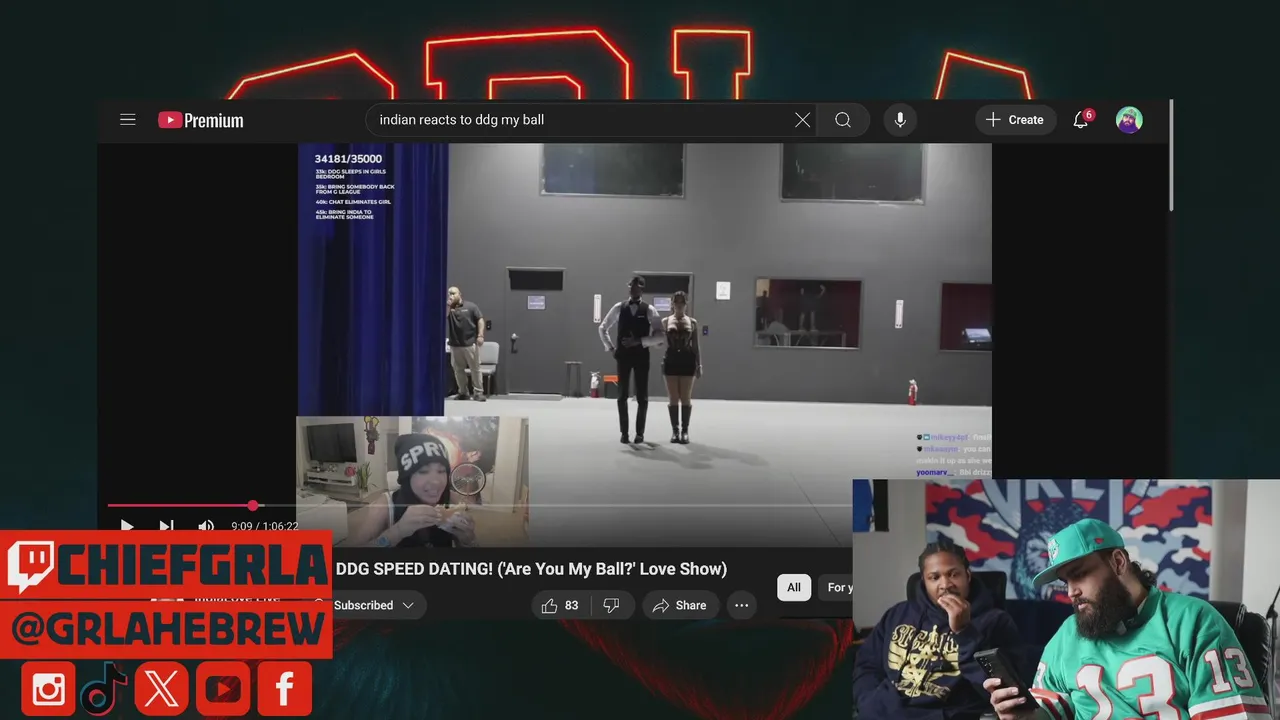Dislike the video with thumbs down
Screen dimensions: 1280x720
[x=612, y=605]
